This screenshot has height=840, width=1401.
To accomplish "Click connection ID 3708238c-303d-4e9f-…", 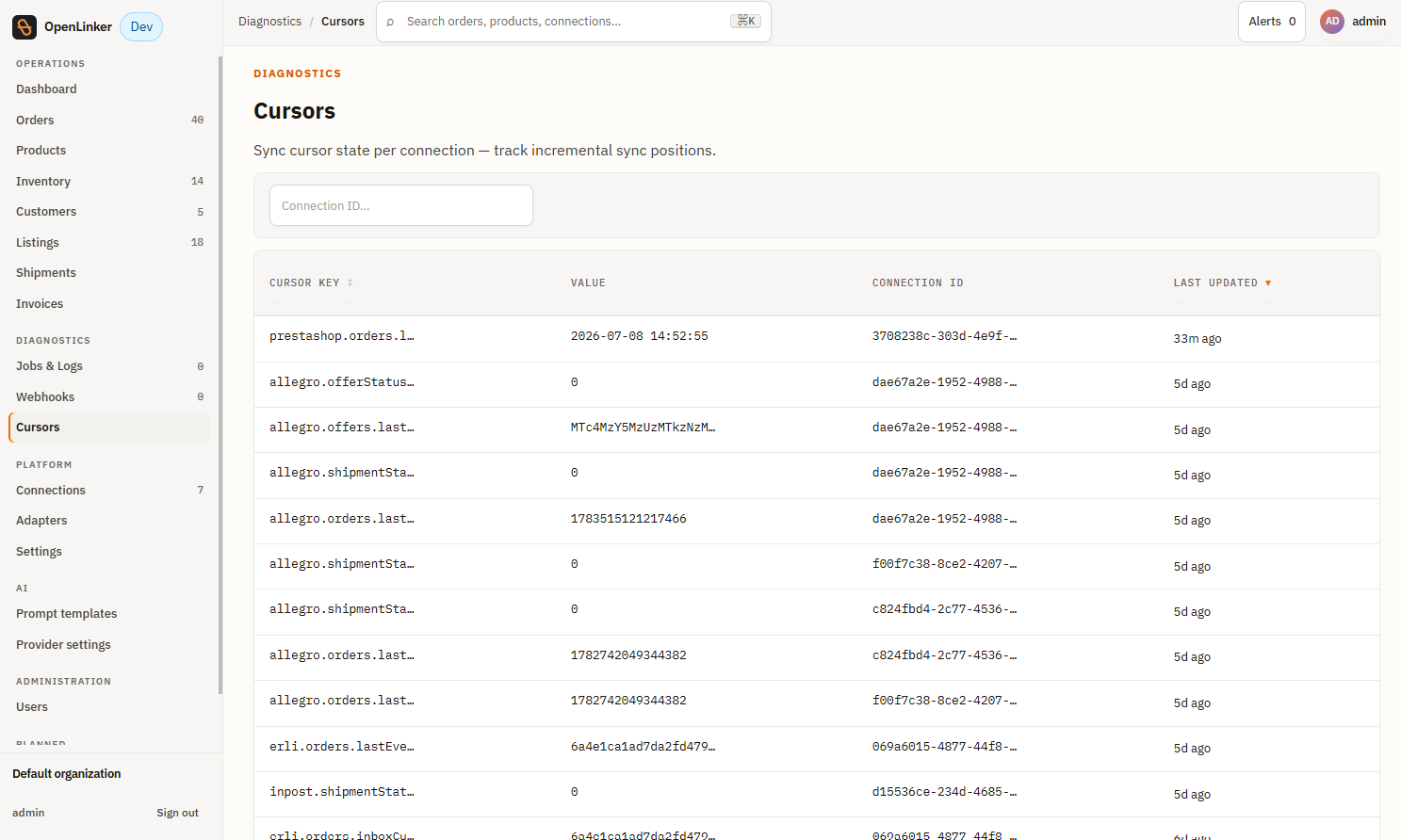I will [x=944, y=336].
